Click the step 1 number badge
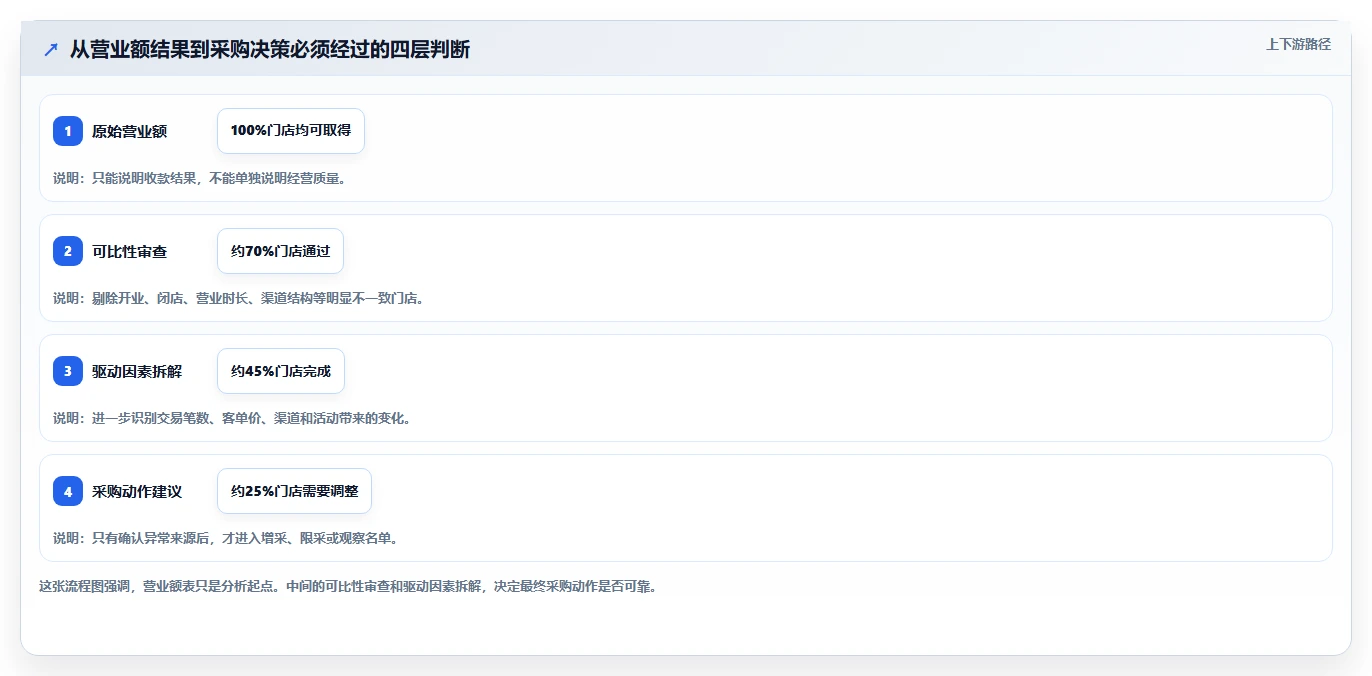1372x676 pixels. [68, 131]
